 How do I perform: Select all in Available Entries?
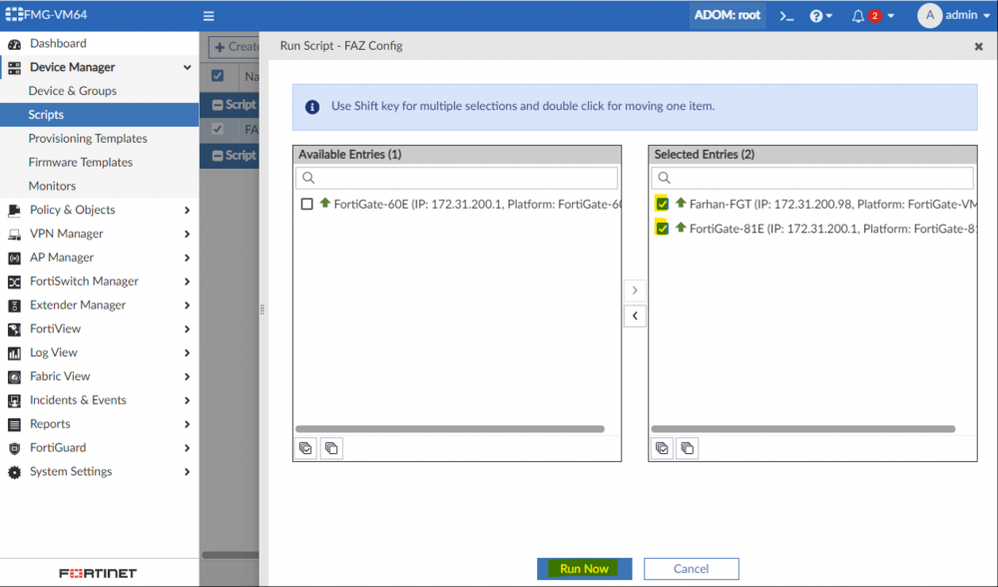point(306,448)
